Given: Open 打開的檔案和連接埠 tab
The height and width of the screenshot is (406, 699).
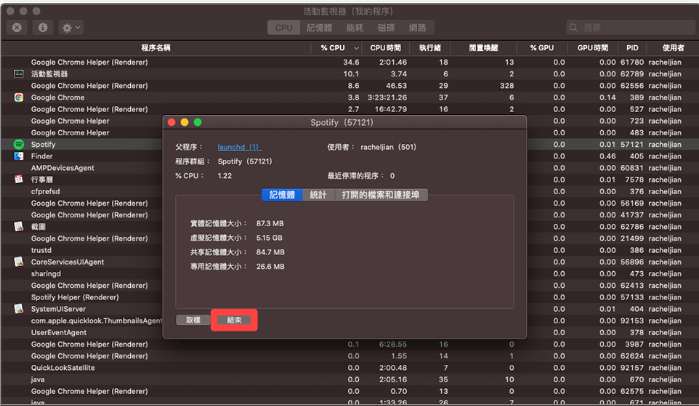Looking at the screenshot, I should (381, 195).
